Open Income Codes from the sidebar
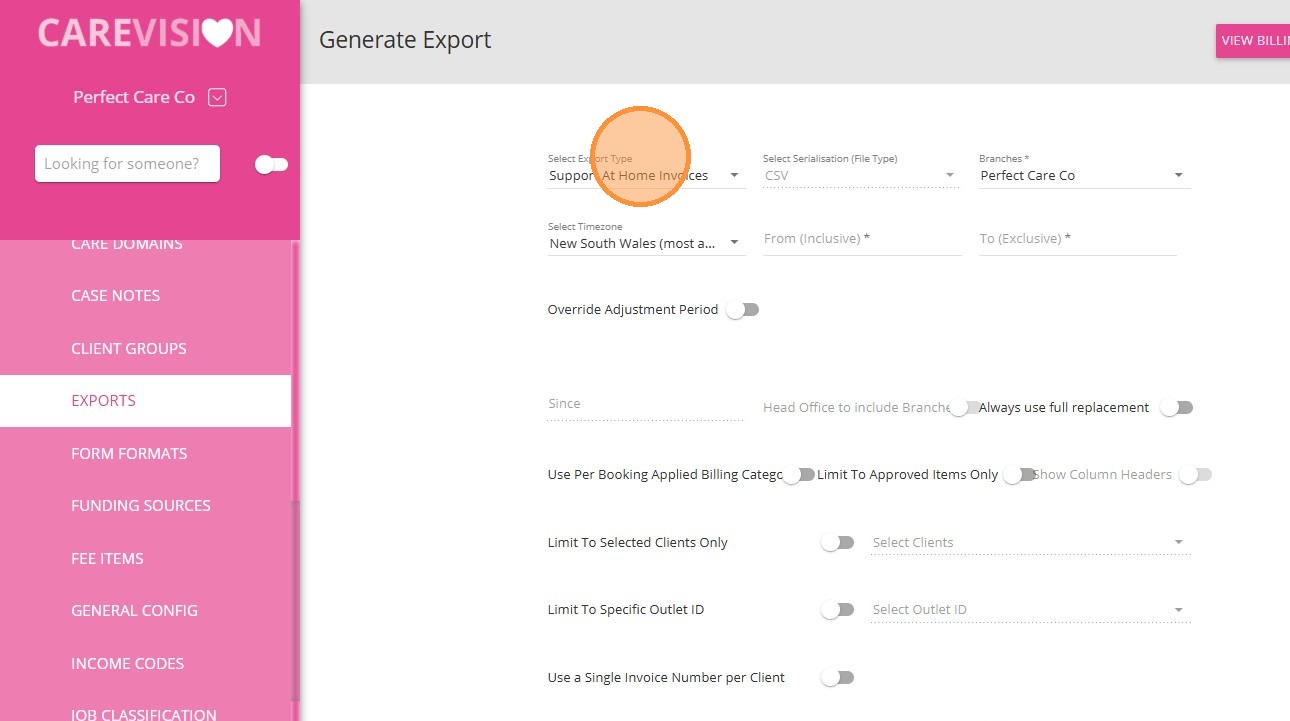This screenshot has width=1290, height=721. (x=127, y=664)
